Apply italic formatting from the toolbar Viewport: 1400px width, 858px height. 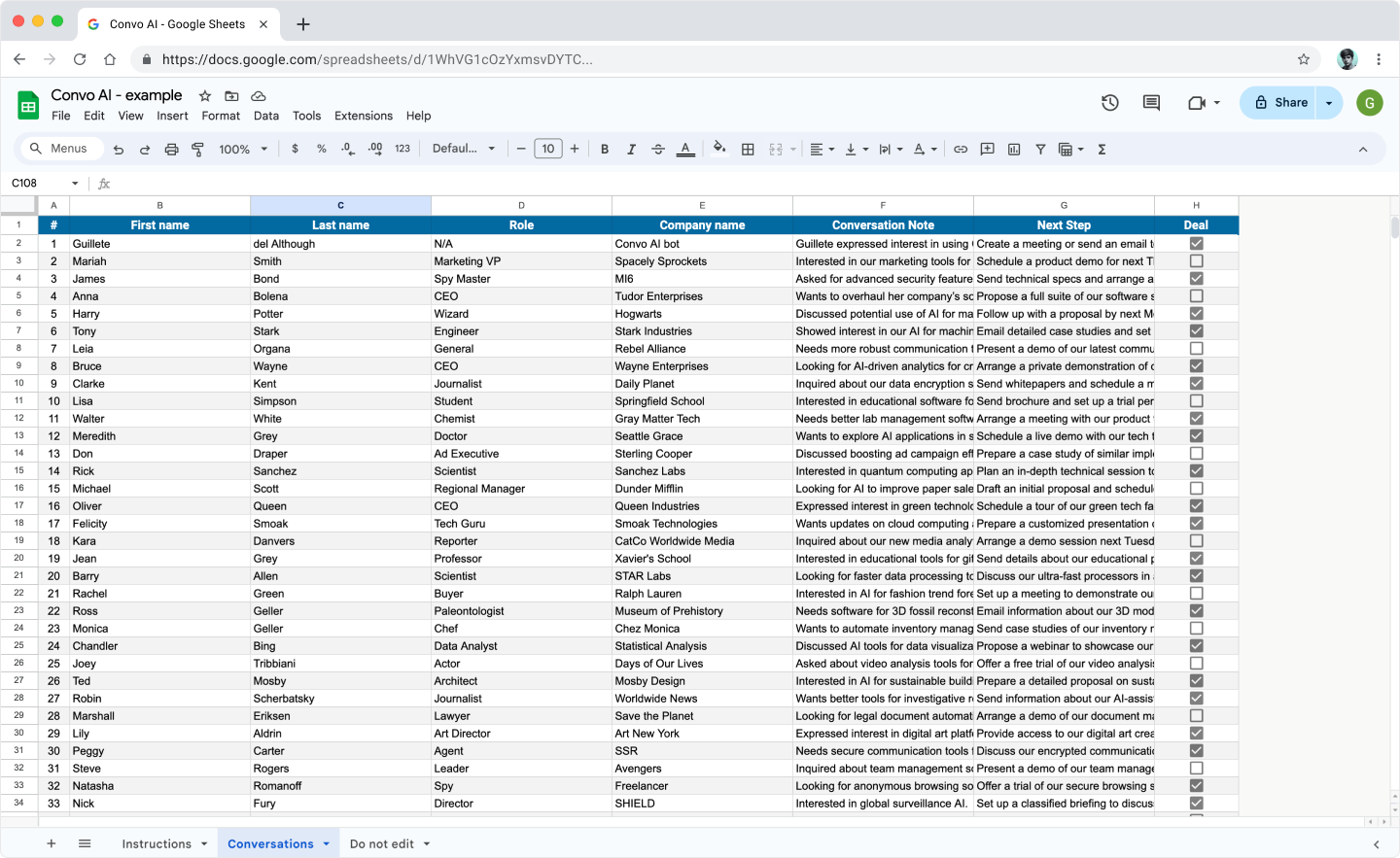click(631, 150)
